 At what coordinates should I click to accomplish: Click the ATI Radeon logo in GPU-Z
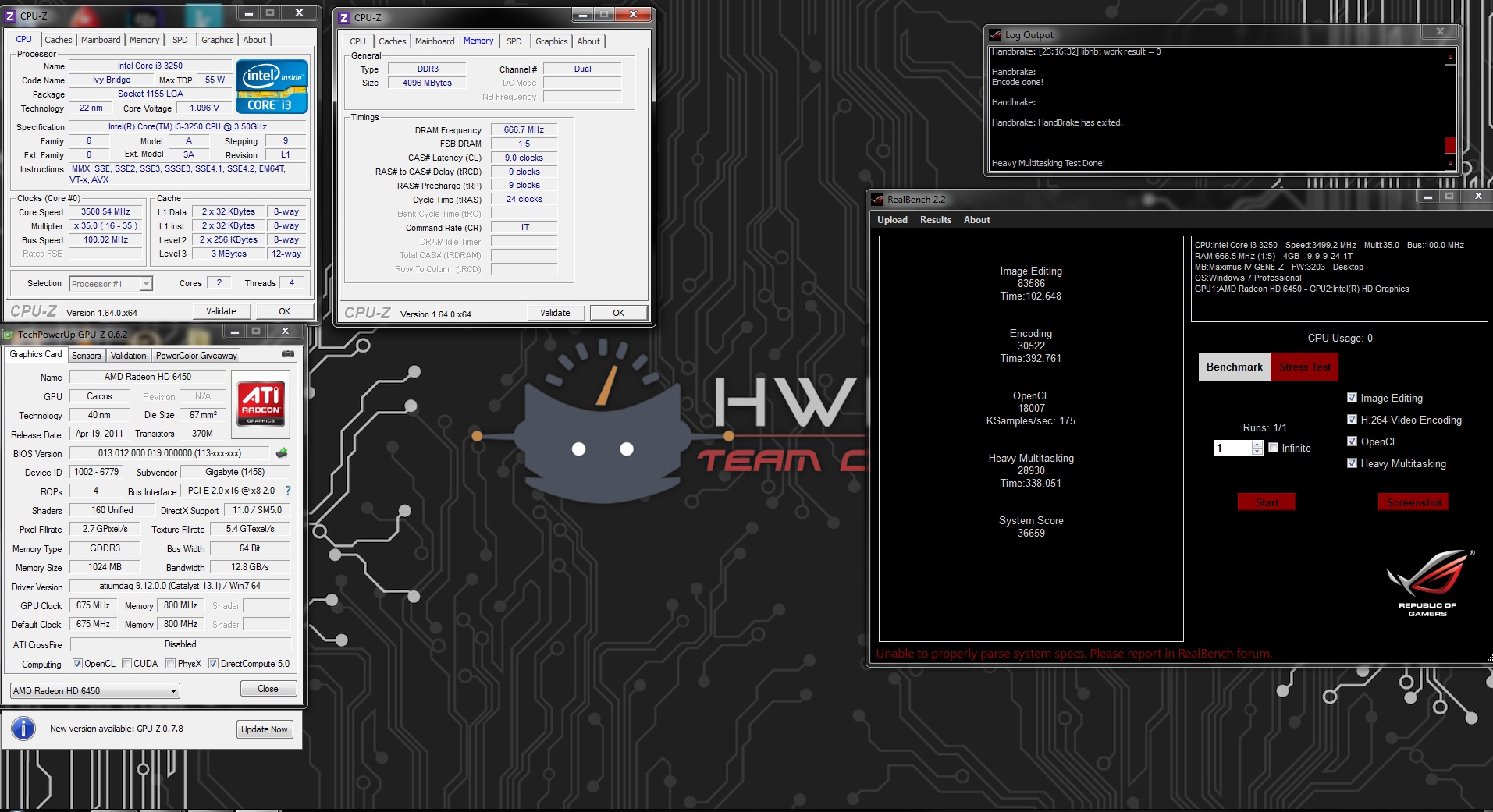click(261, 403)
